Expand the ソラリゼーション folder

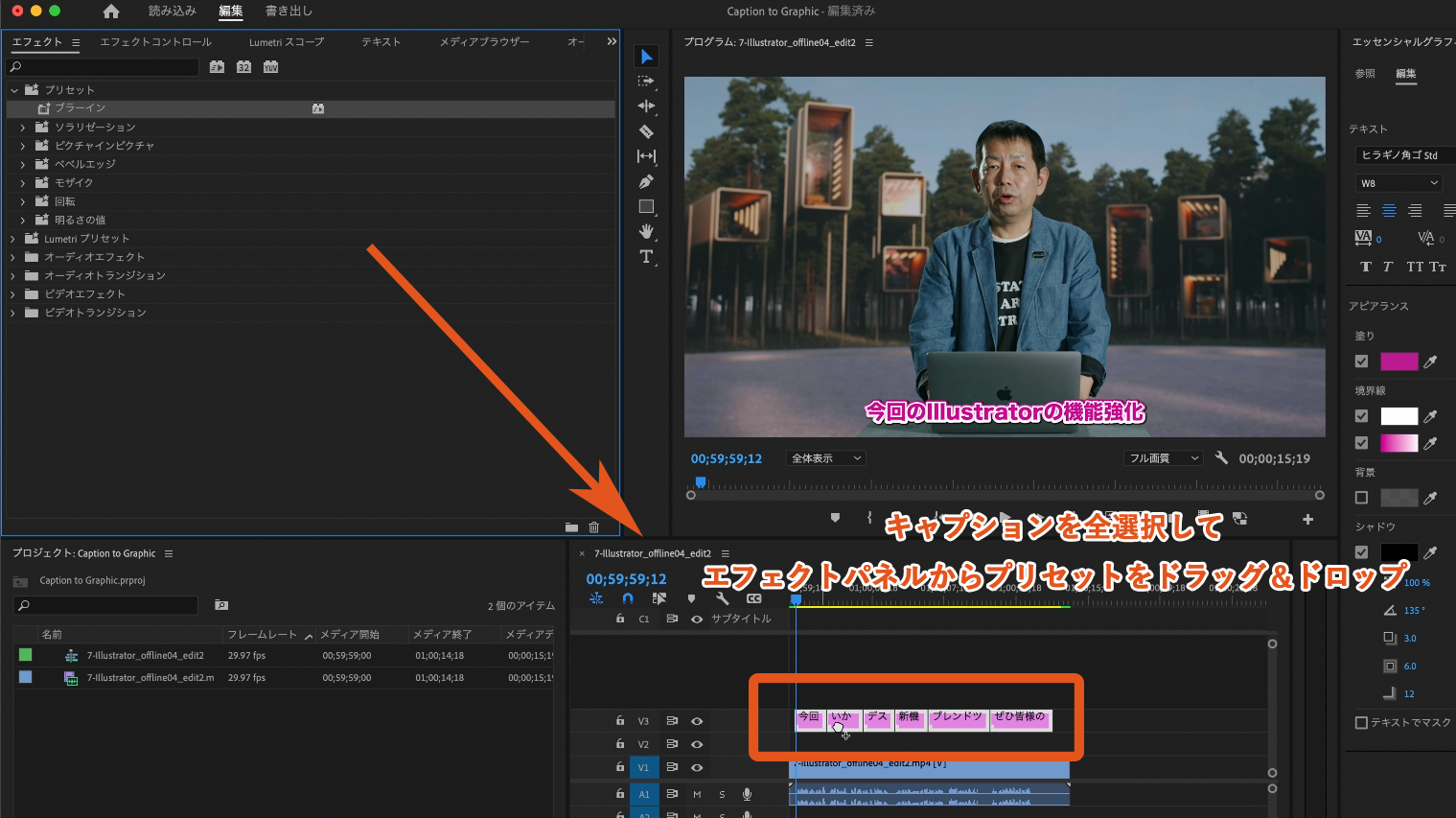point(23,128)
